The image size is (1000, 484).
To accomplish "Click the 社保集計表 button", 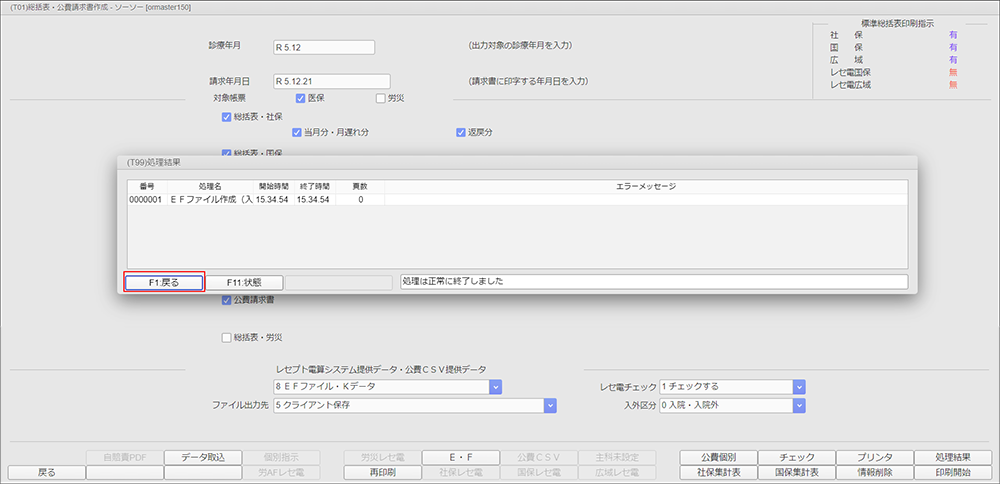I will (x=719, y=473).
